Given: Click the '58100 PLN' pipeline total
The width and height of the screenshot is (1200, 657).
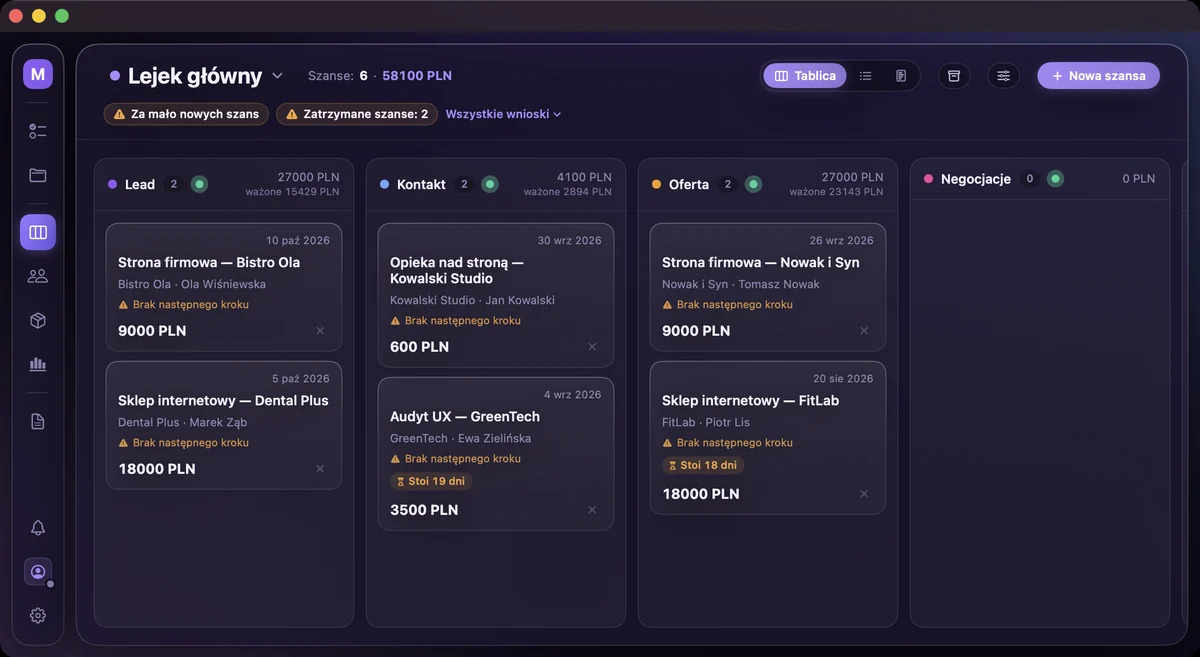Looking at the screenshot, I should pos(417,76).
